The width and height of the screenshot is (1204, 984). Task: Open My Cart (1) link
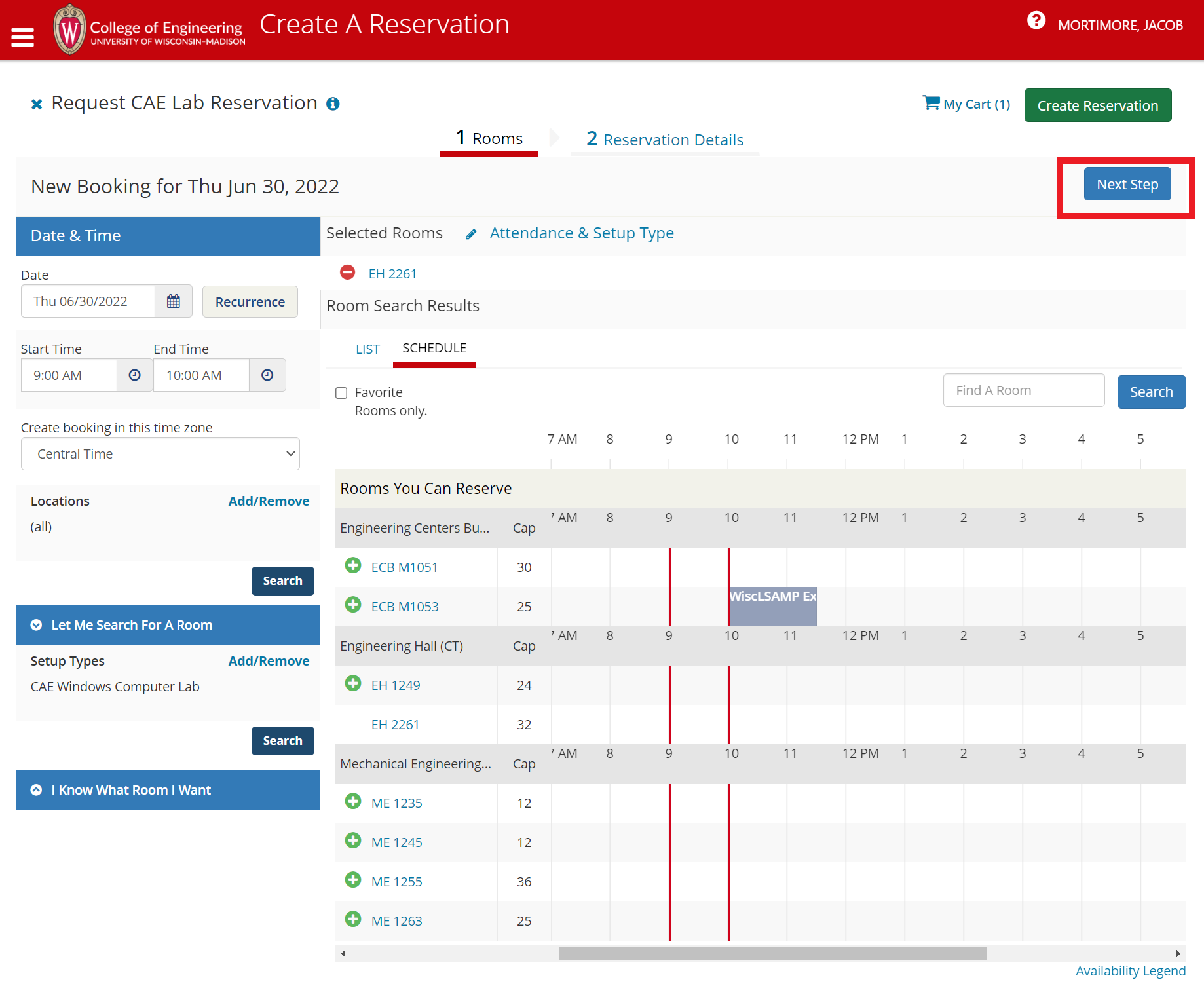(x=977, y=104)
